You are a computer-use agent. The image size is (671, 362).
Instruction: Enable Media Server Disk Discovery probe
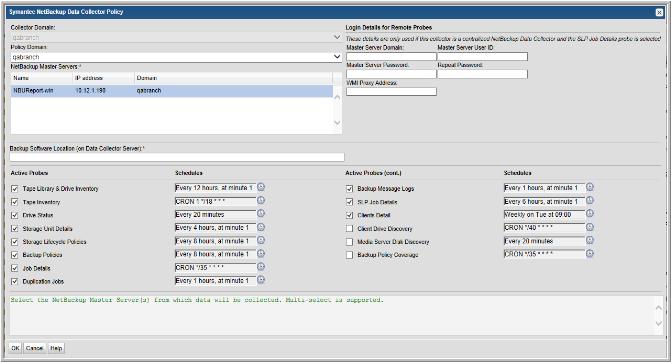(350, 242)
